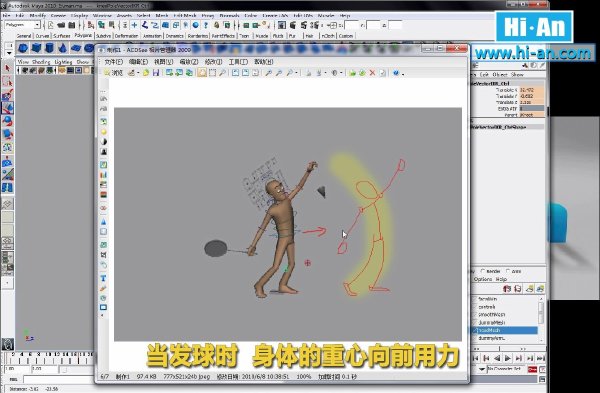Create a polygon sphere from Maya shelf
This screenshot has width=600, height=393.
(x=23, y=49)
